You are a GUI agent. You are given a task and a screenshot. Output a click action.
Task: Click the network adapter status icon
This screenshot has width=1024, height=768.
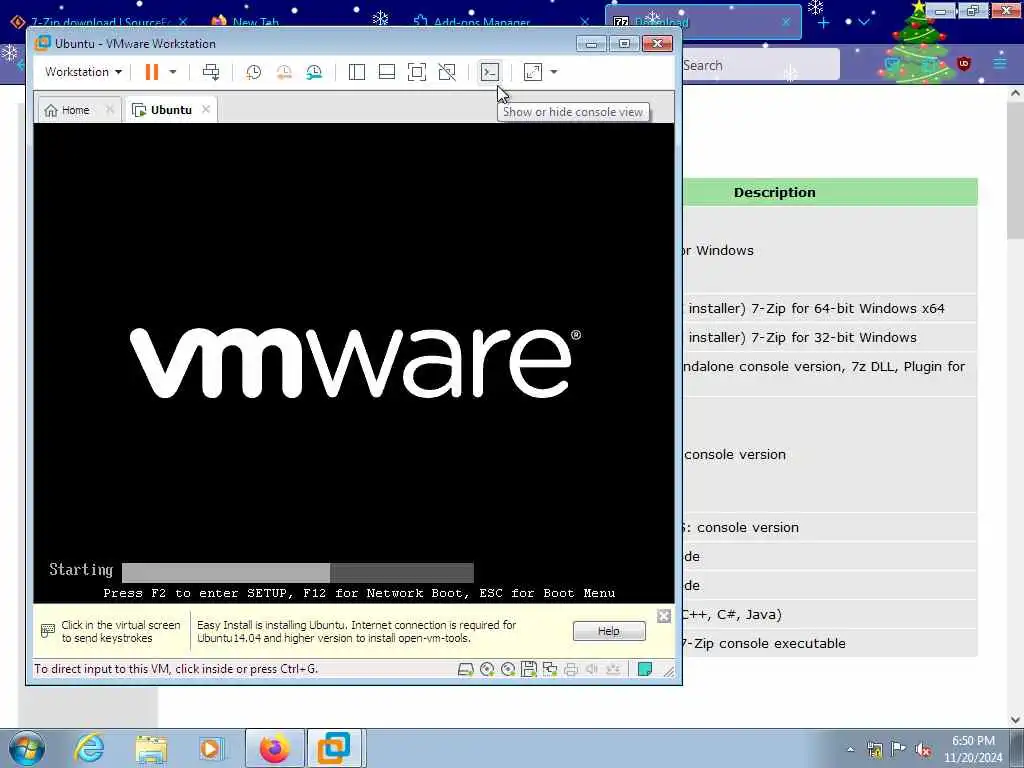(x=550, y=669)
